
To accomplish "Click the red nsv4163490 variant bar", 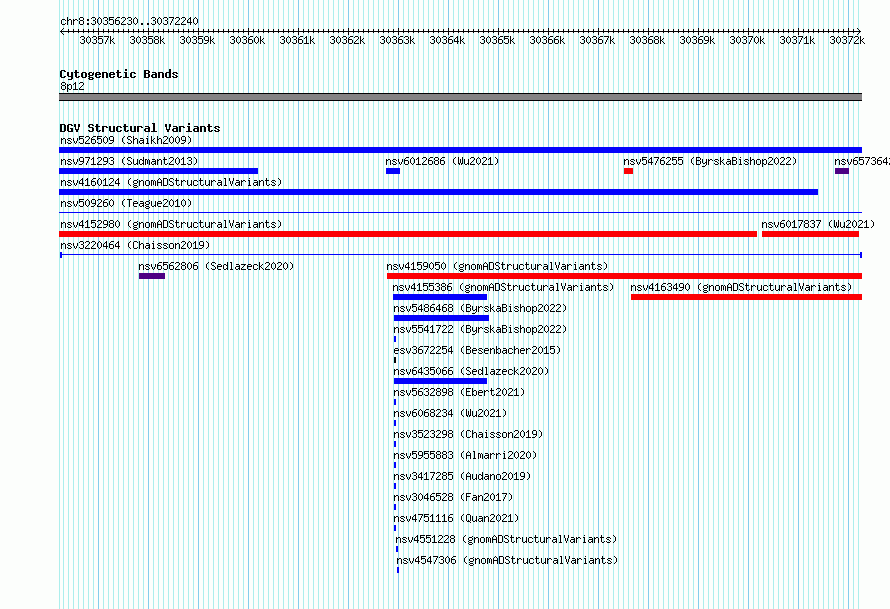I will [746, 297].
